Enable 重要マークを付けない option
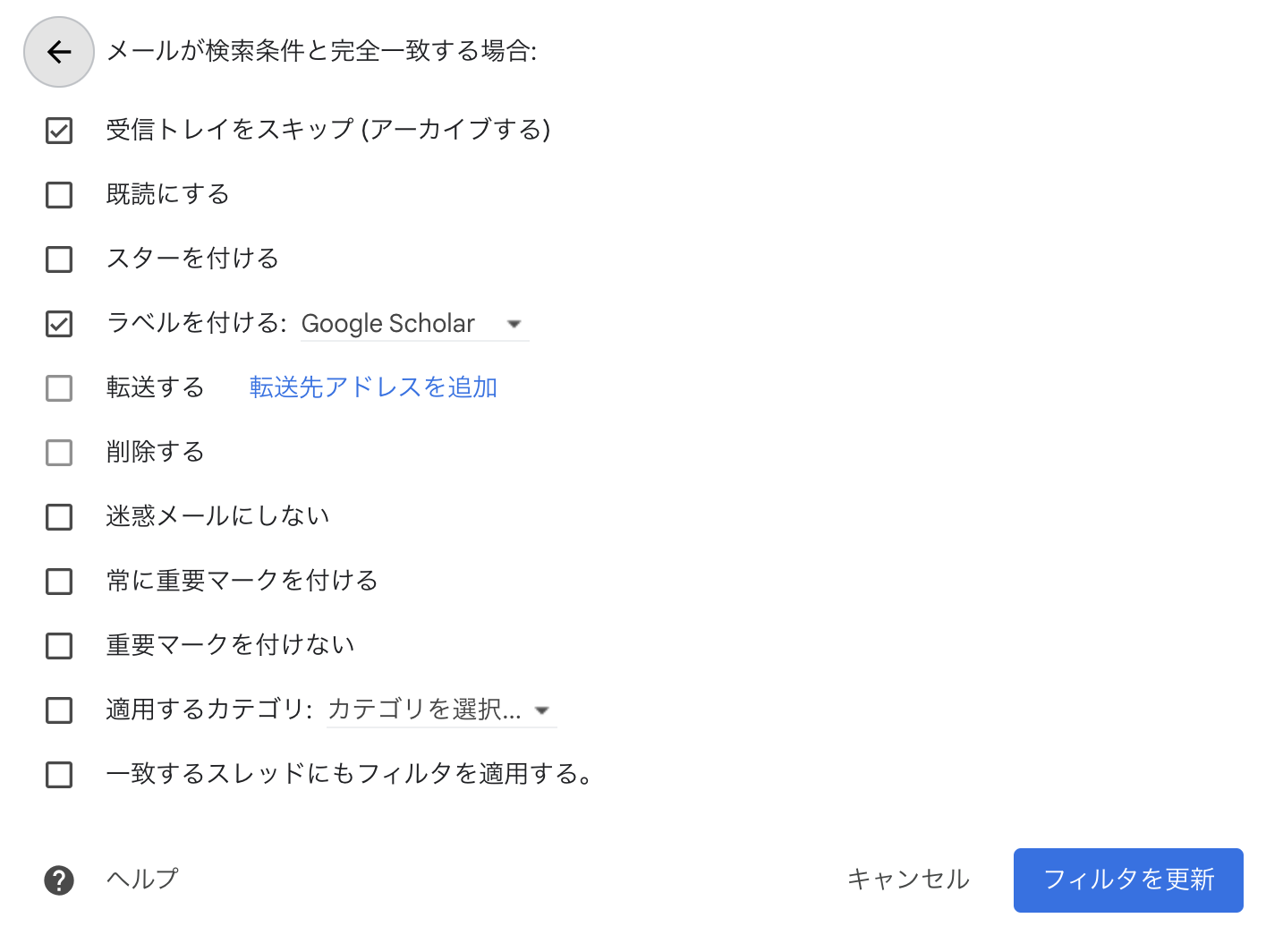This screenshot has width=1283, height=952. [x=58, y=646]
